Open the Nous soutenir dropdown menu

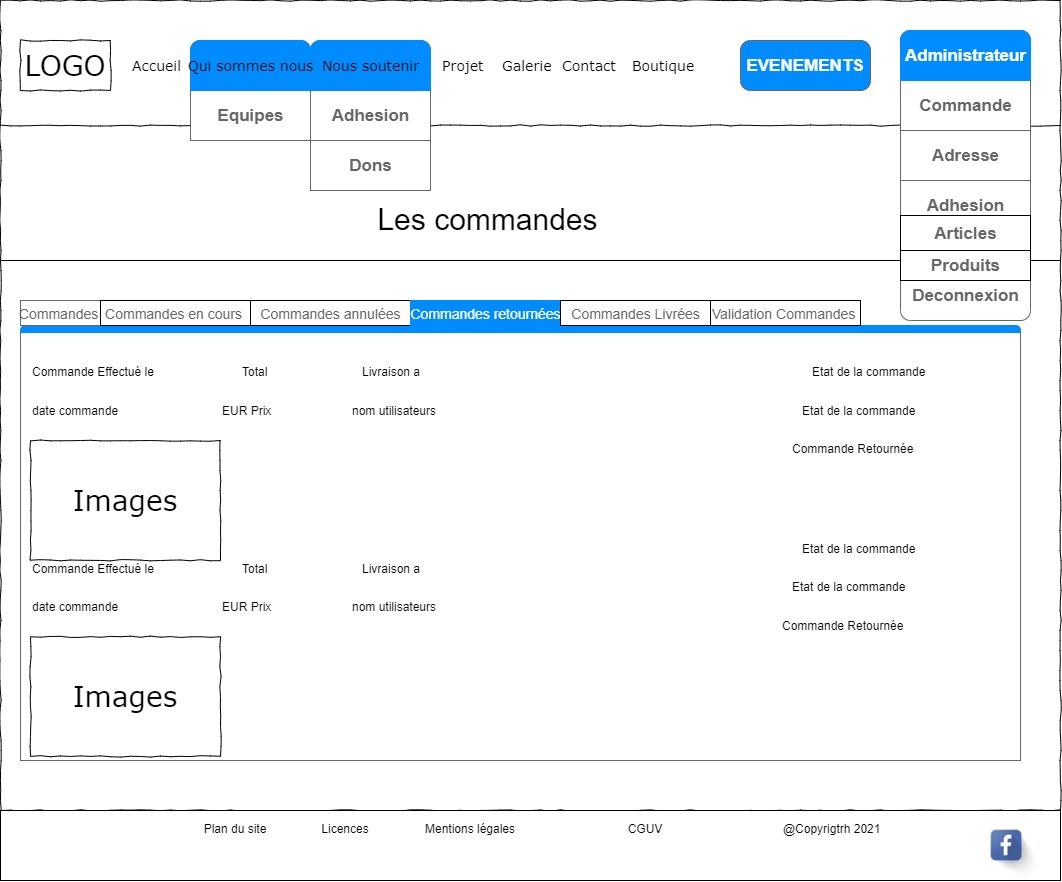(370, 66)
